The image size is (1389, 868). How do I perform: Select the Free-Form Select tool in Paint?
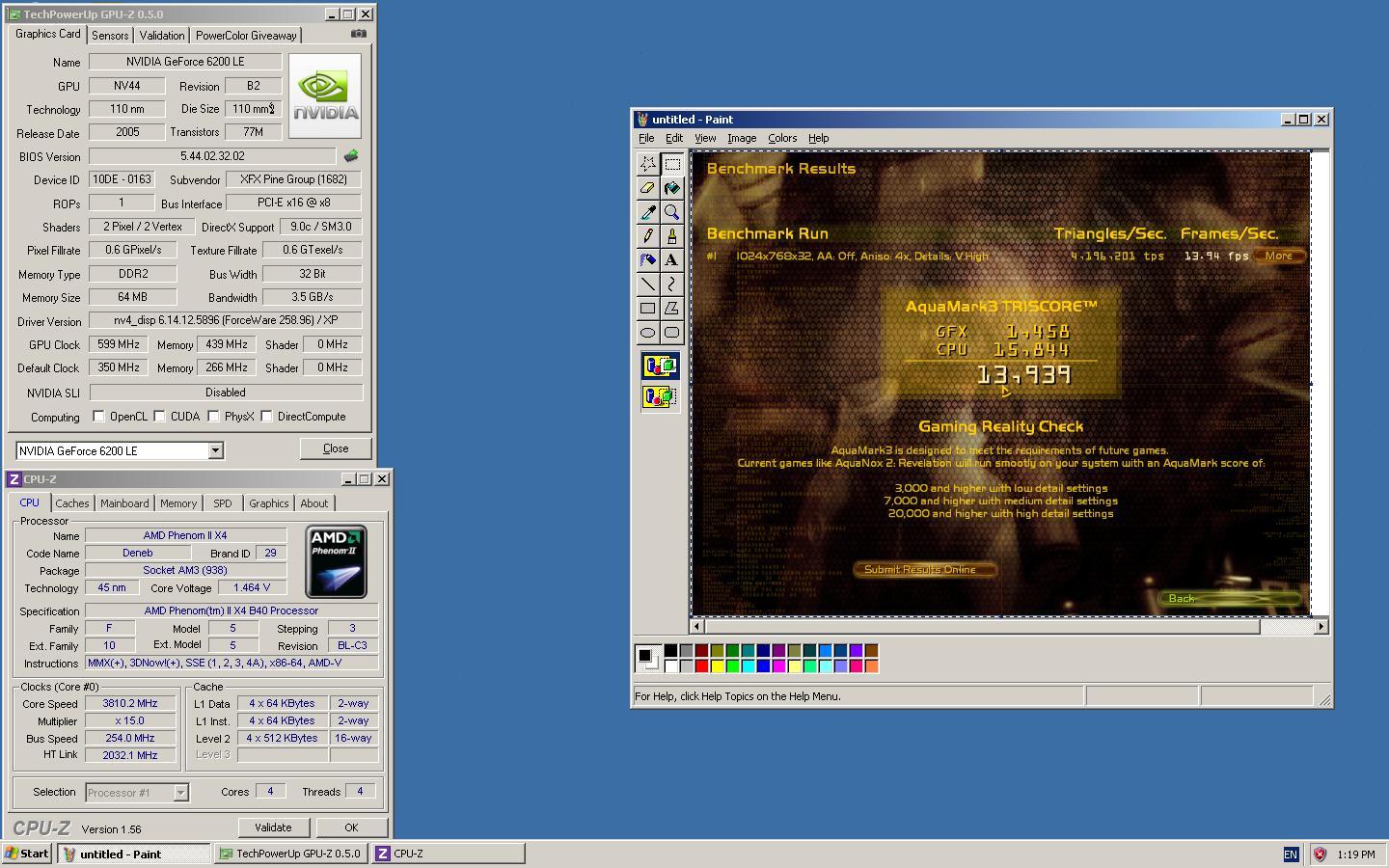click(x=648, y=164)
